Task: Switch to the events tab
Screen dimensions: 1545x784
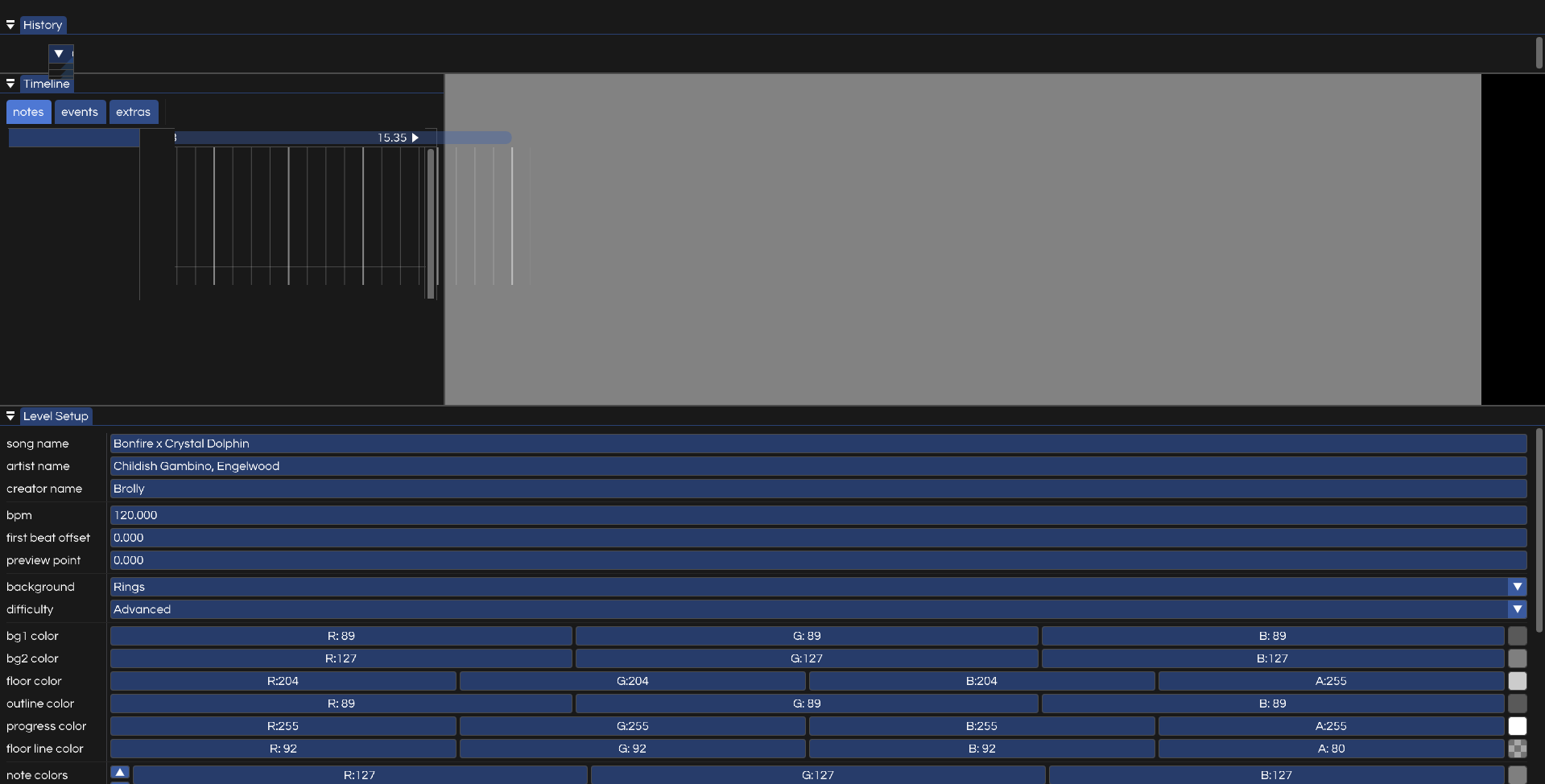Action: click(80, 112)
